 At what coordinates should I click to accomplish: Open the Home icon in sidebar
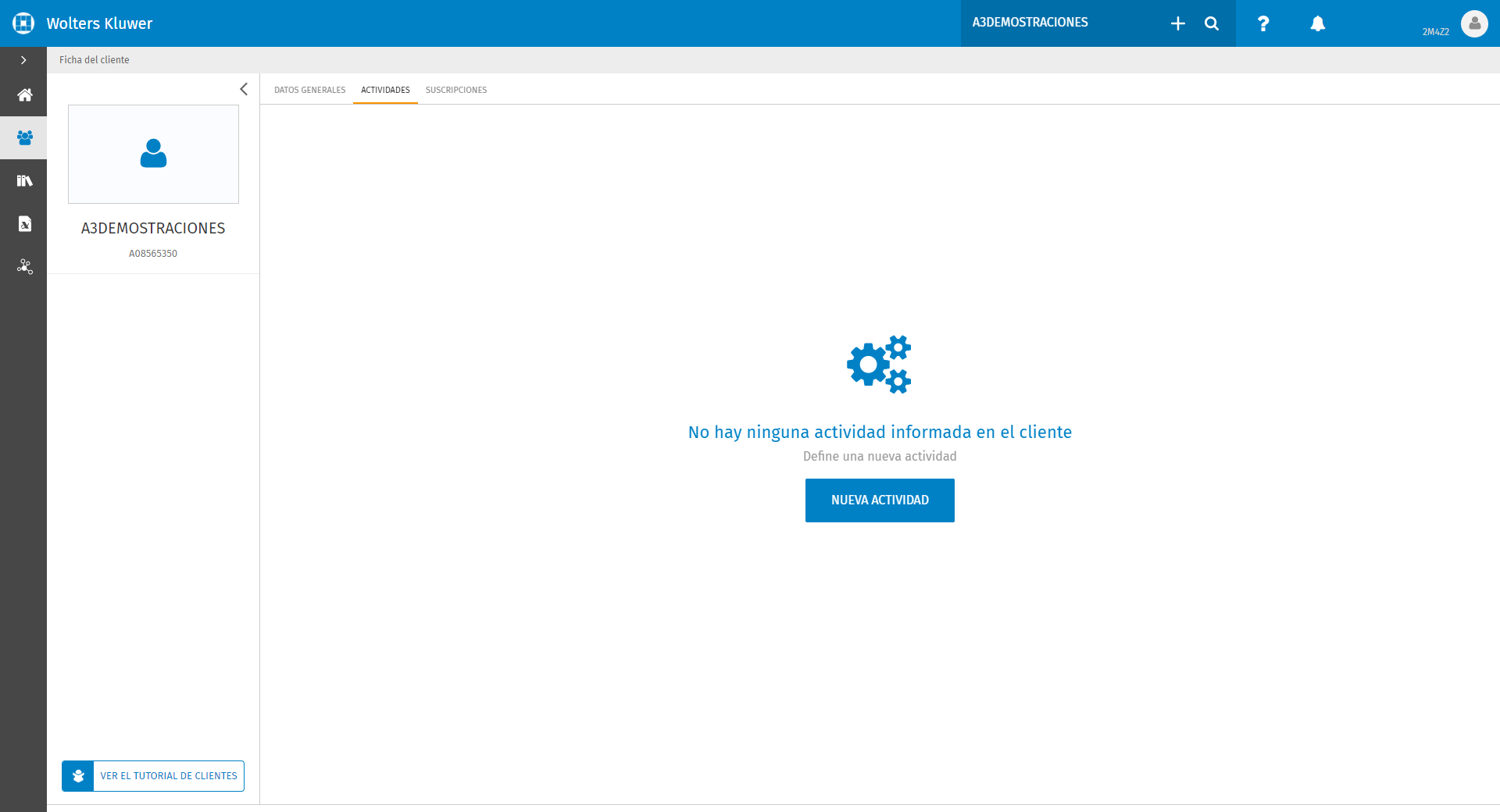click(24, 95)
